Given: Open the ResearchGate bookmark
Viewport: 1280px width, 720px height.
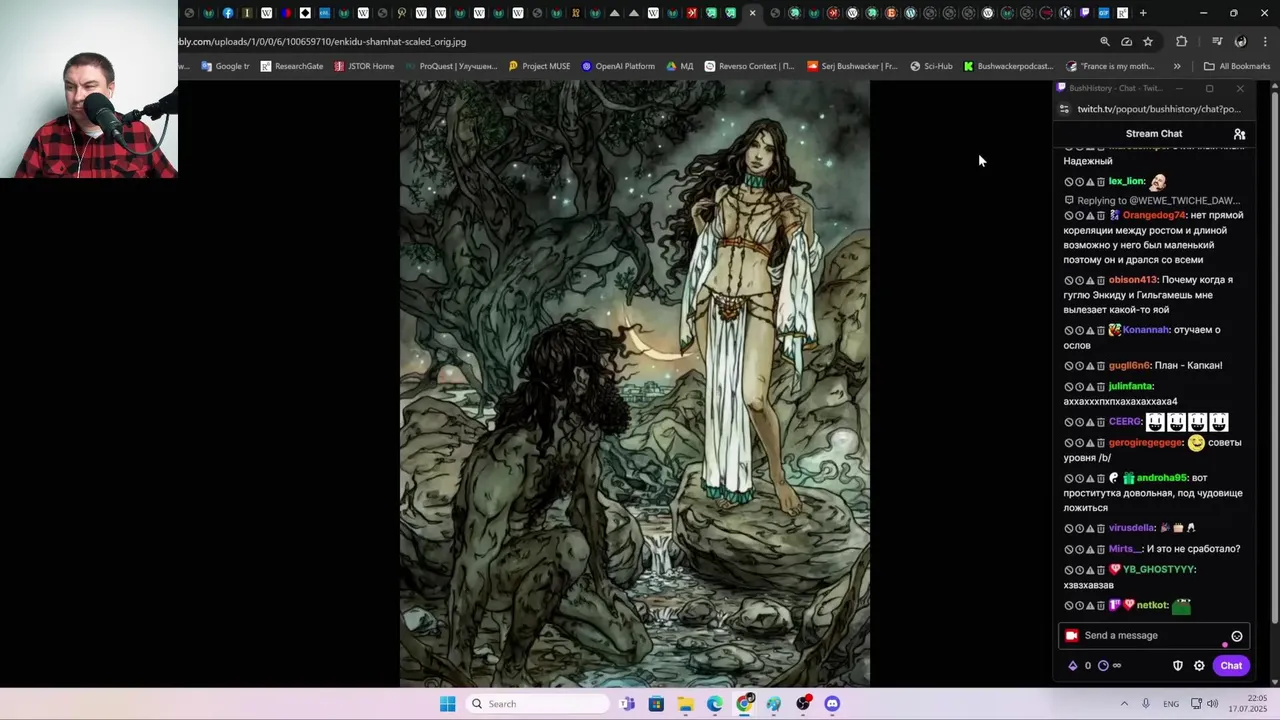Looking at the screenshot, I should [x=292, y=67].
